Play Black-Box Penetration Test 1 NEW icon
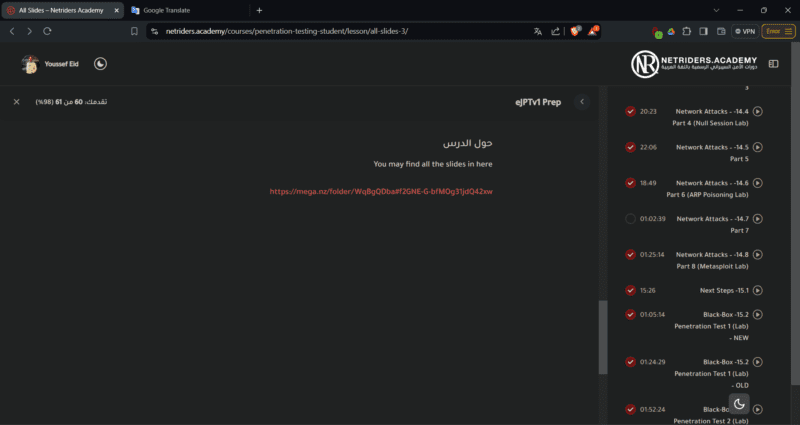 click(758, 314)
